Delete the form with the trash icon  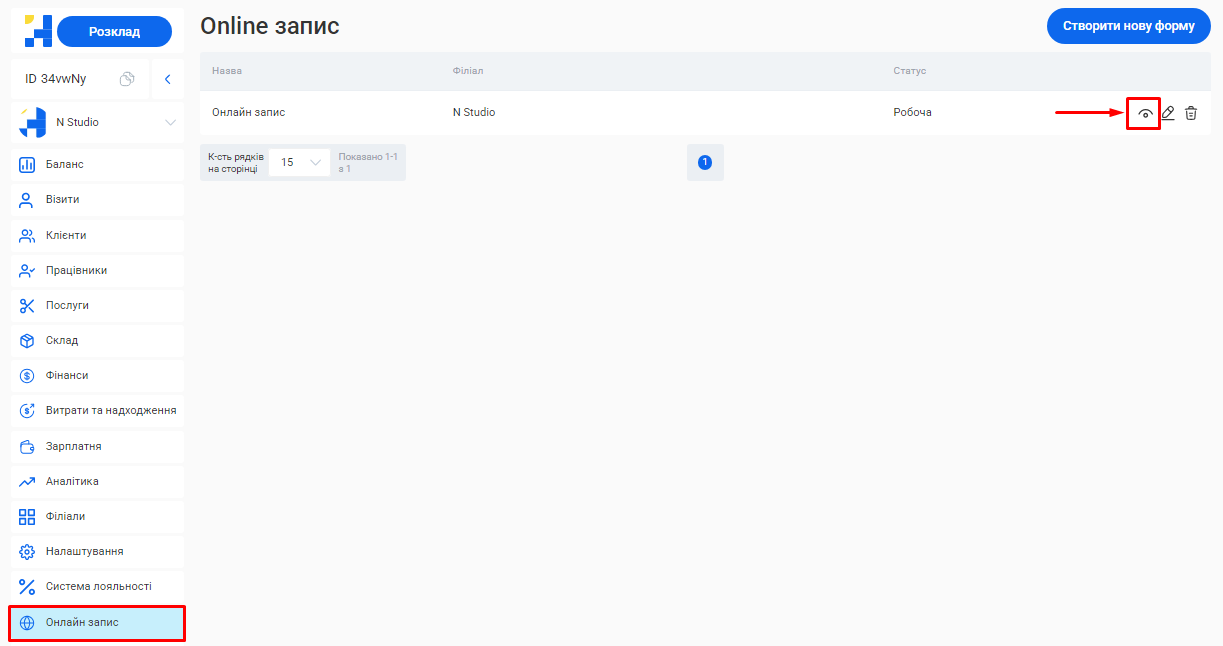[x=1191, y=113]
